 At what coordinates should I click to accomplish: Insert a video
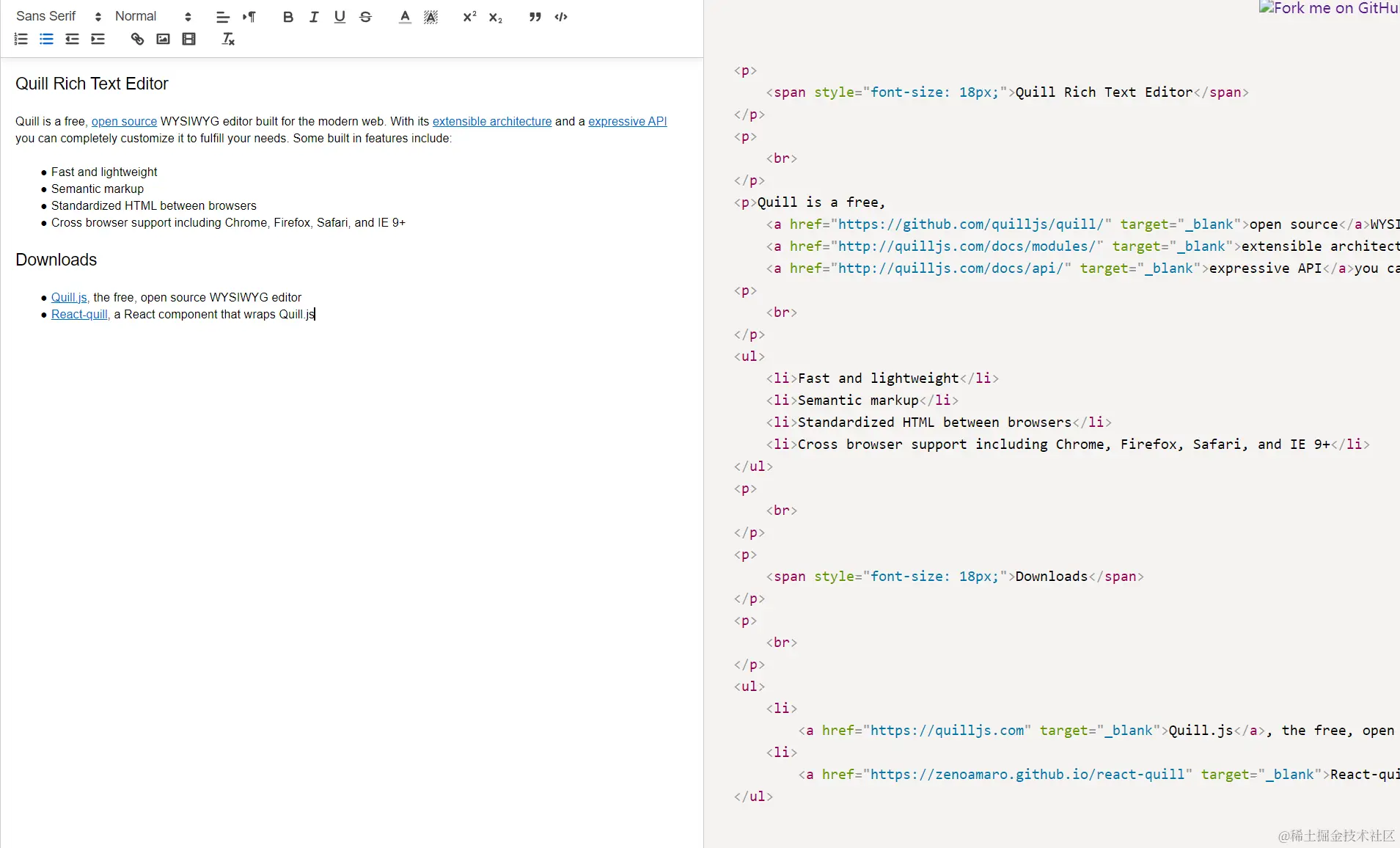(188, 39)
